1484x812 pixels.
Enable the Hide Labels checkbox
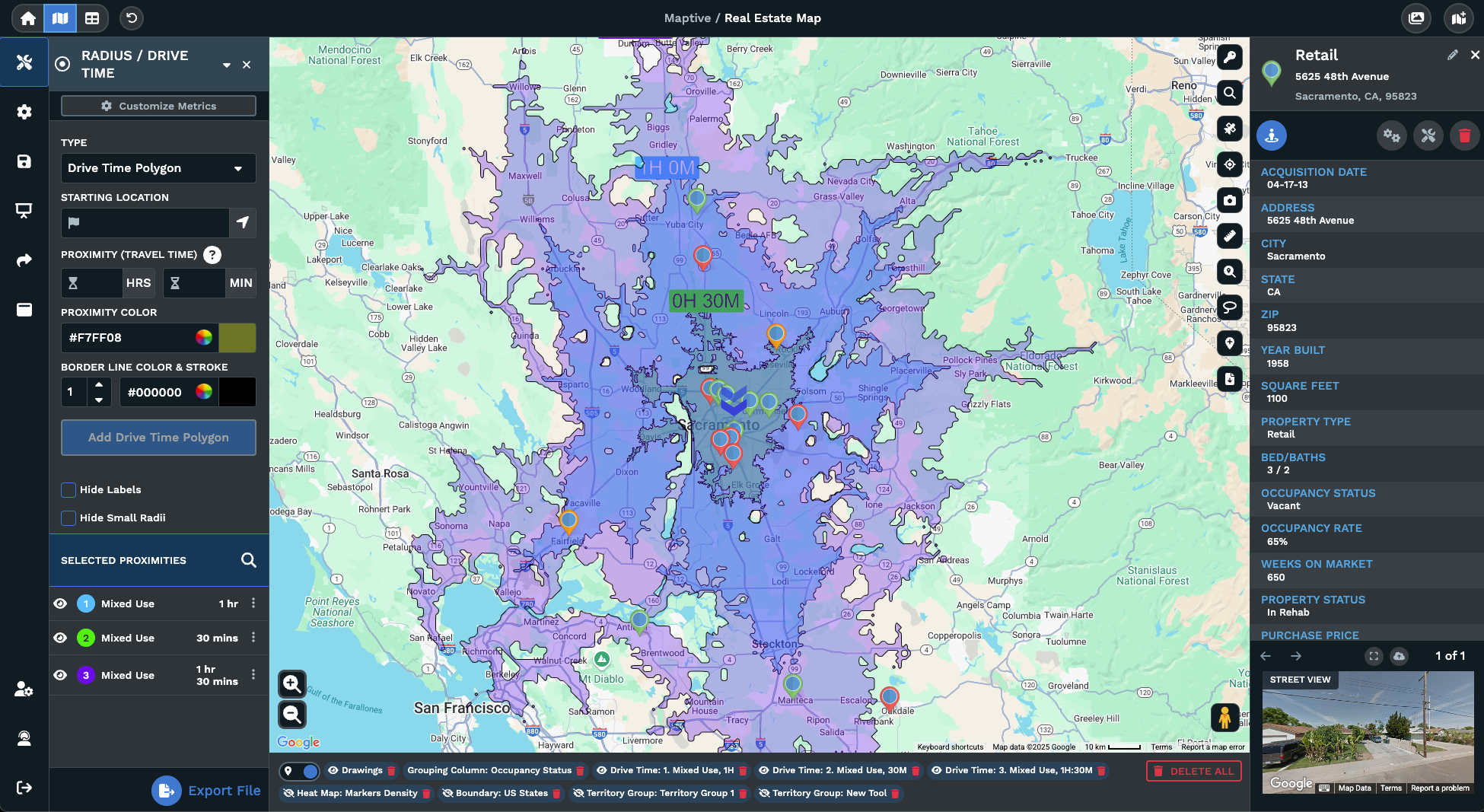tap(68, 490)
